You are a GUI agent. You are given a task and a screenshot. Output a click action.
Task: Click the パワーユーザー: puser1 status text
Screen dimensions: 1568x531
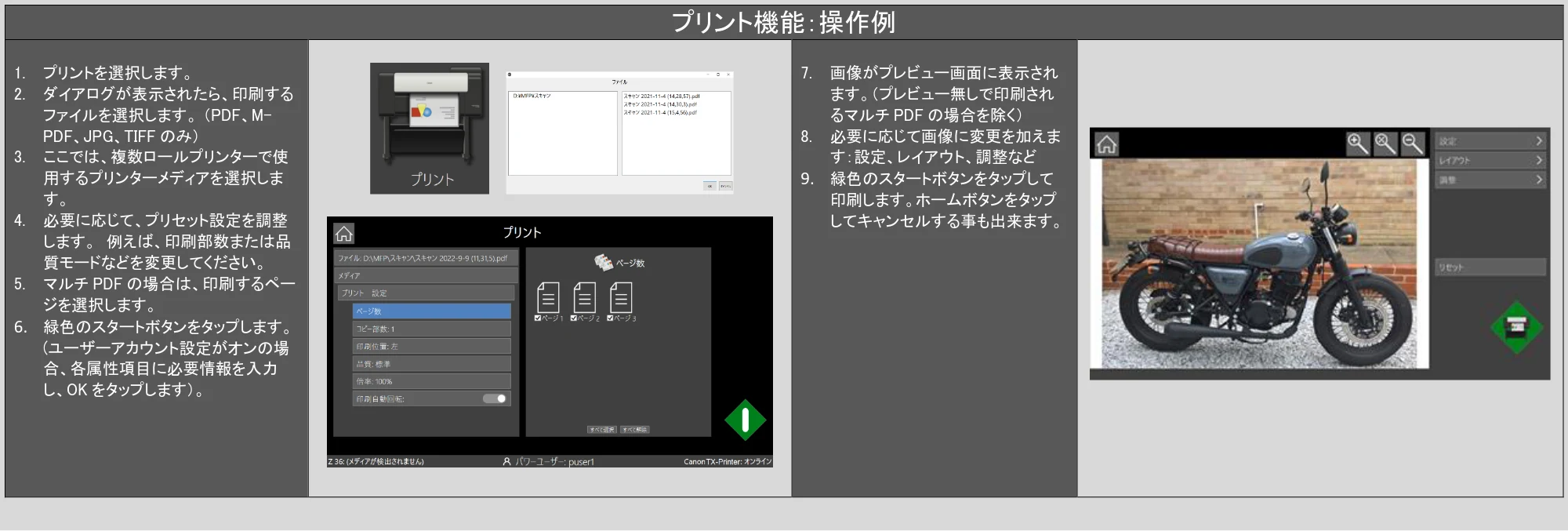pos(554,462)
